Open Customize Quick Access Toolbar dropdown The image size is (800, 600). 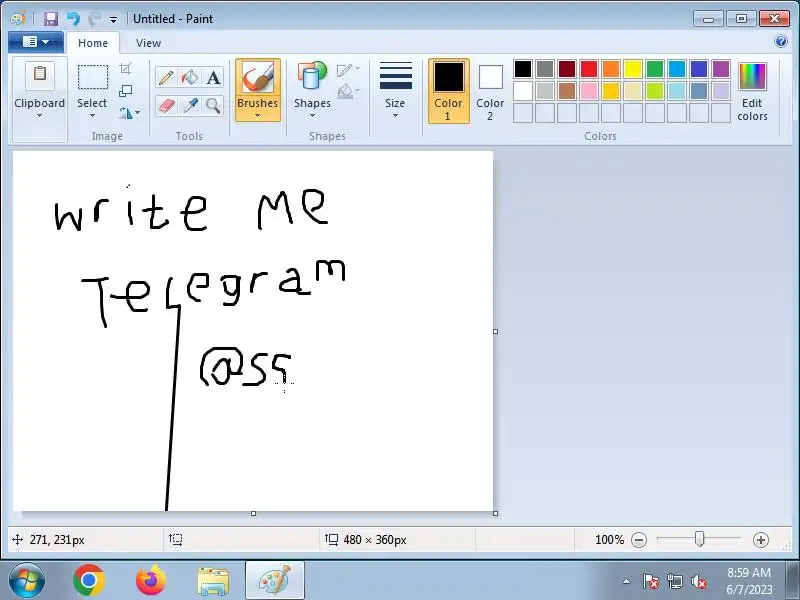pos(113,20)
